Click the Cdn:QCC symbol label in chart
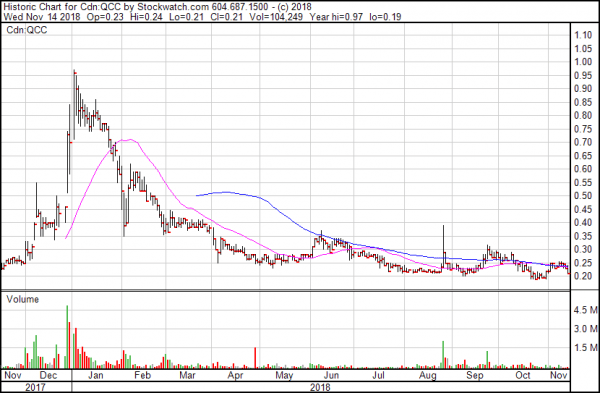Screen dimensions: 600x393 coord(26,30)
